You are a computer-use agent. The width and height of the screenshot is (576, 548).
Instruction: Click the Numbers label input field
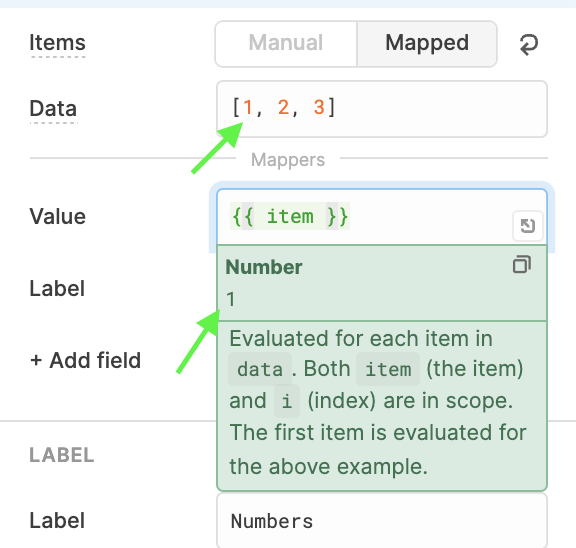(x=382, y=521)
